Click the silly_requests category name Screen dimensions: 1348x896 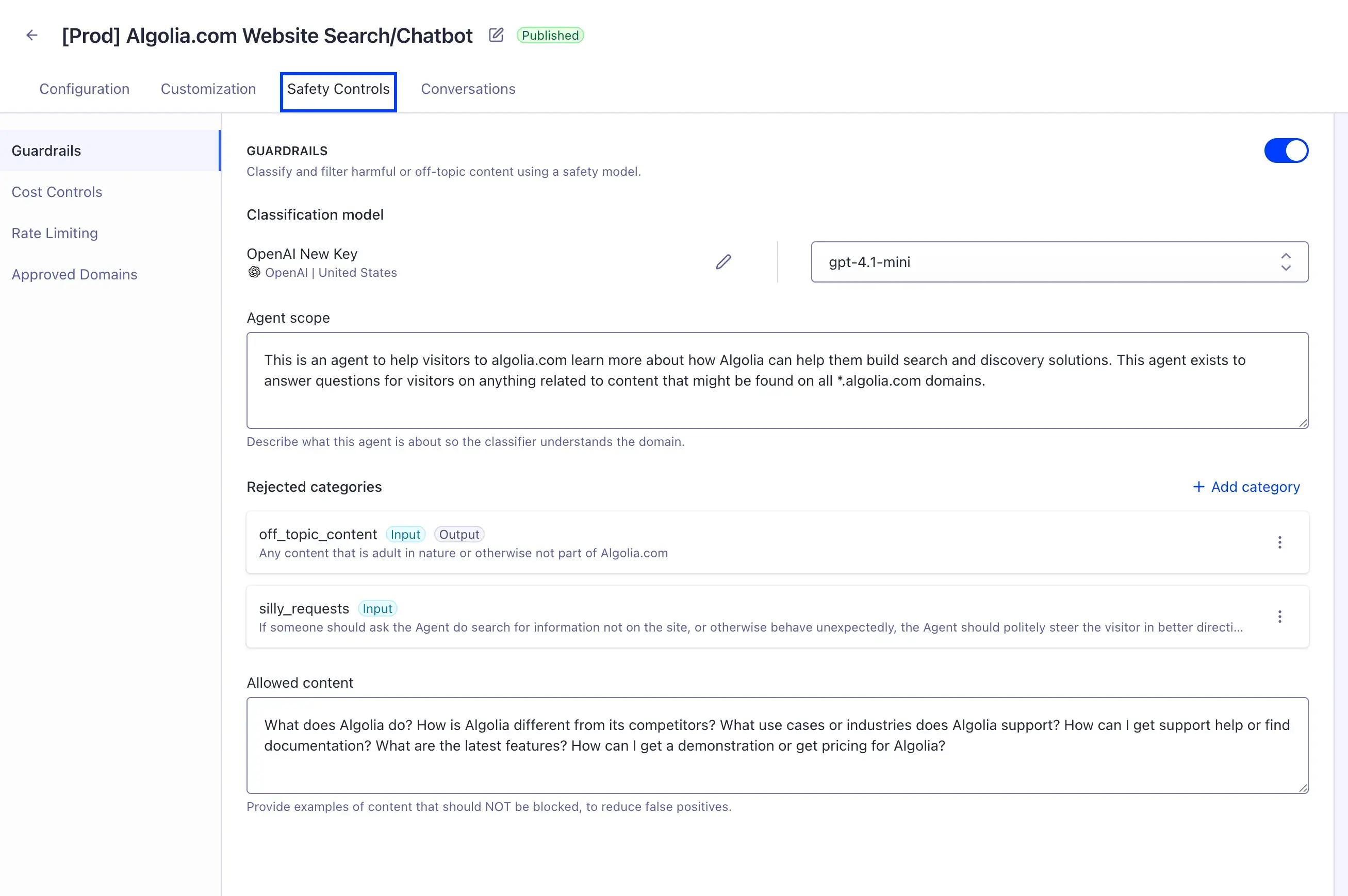pyautogui.click(x=304, y=608)
